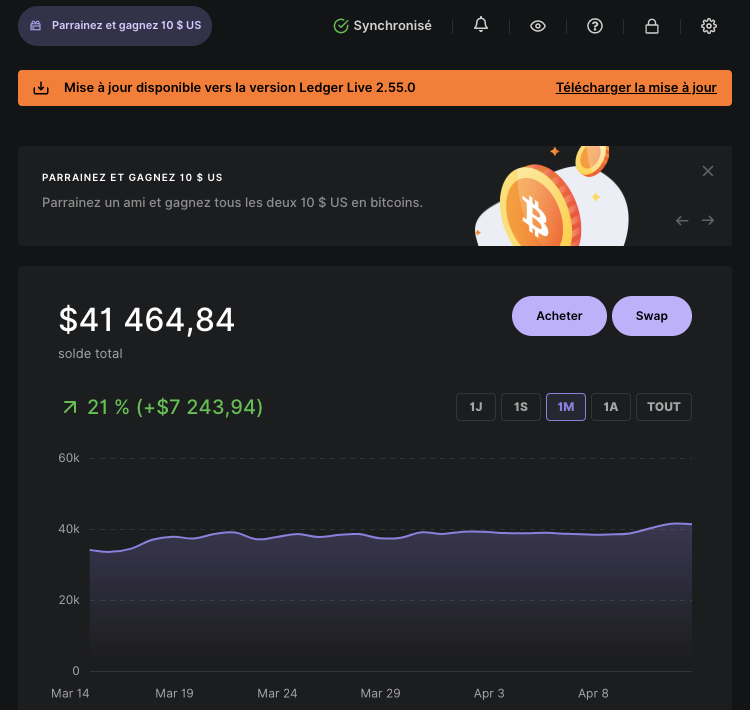Select the 1A time range
Viewport: 750px width, 710px height.
tap(611, 407)
